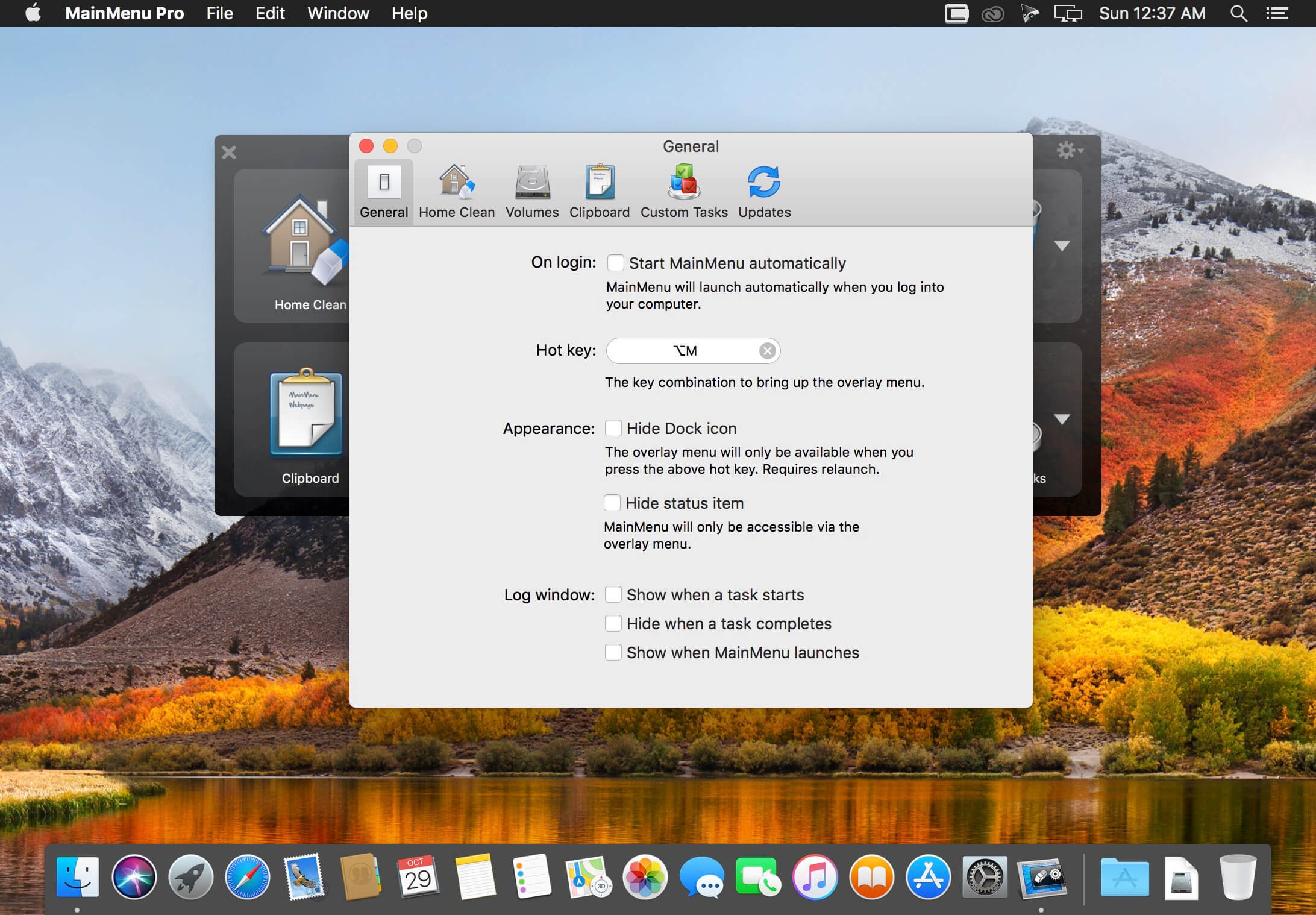Open App Store from the Dock
Screen dimensions: 1316x915
928,876
